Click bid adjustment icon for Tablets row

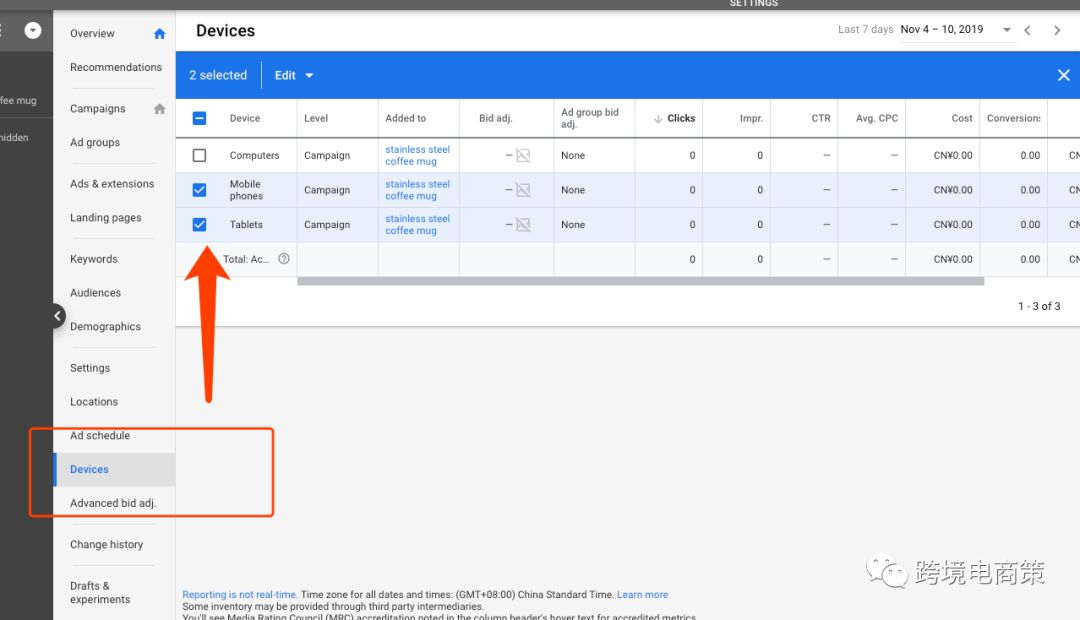[522, 225]
